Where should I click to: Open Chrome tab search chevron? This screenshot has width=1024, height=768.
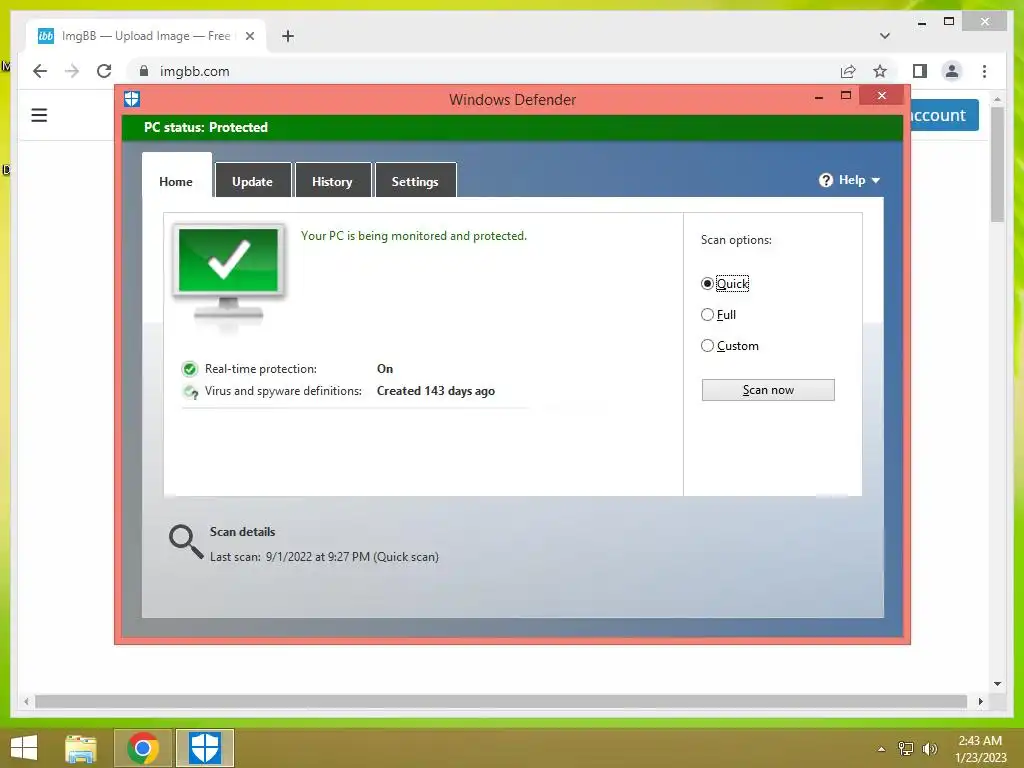click(x=885, y=36)
